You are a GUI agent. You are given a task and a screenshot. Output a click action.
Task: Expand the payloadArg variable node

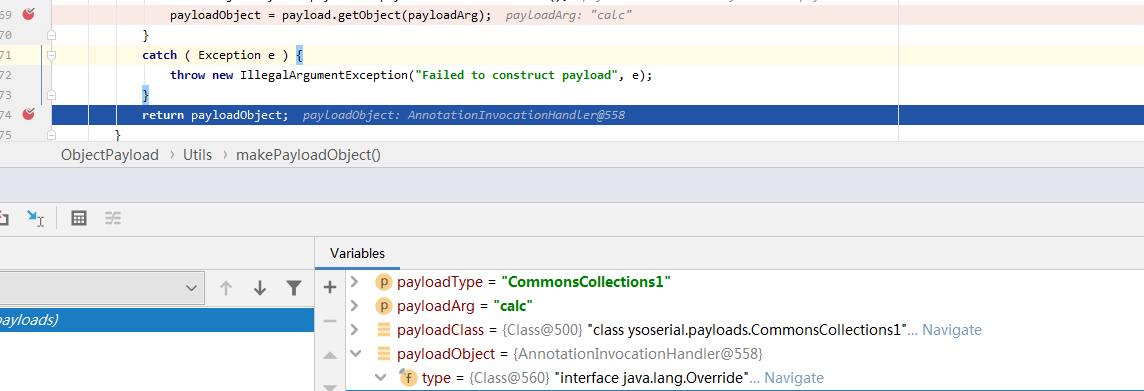click(x=355, y=306)
